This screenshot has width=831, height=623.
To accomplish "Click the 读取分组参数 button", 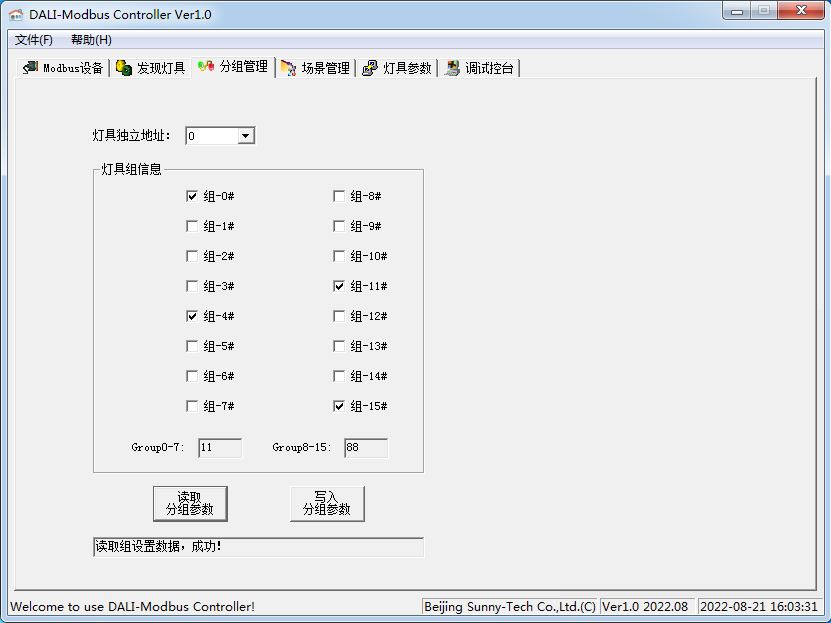I will [x=190, y=504].
